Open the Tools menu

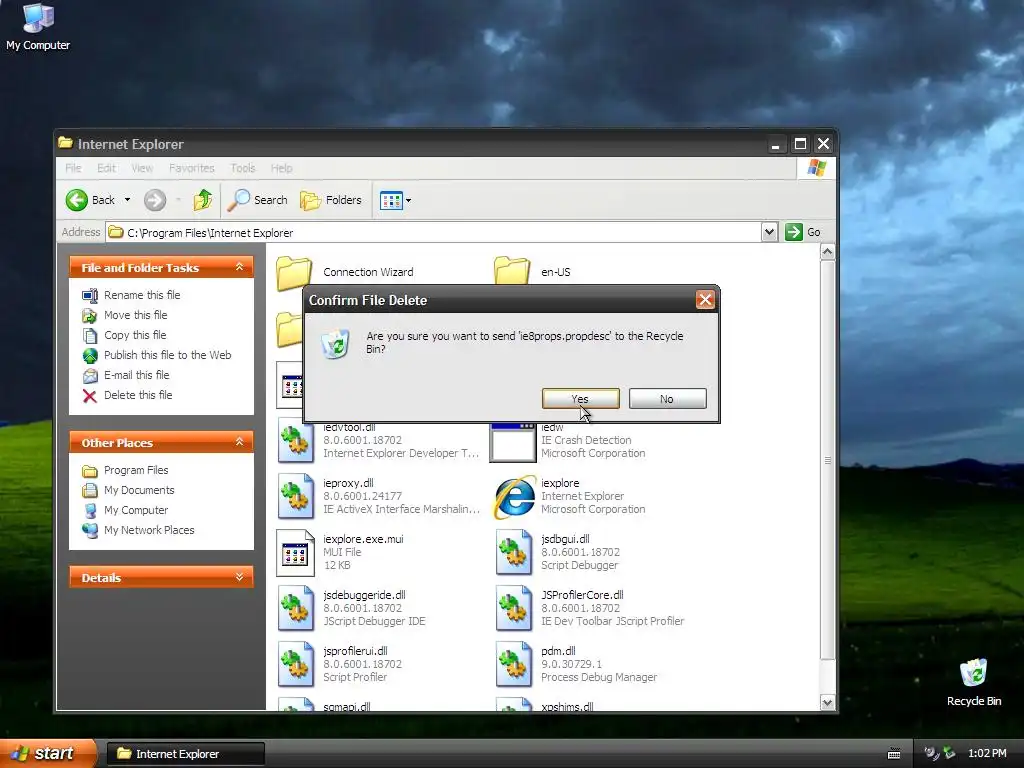(242, 168)
